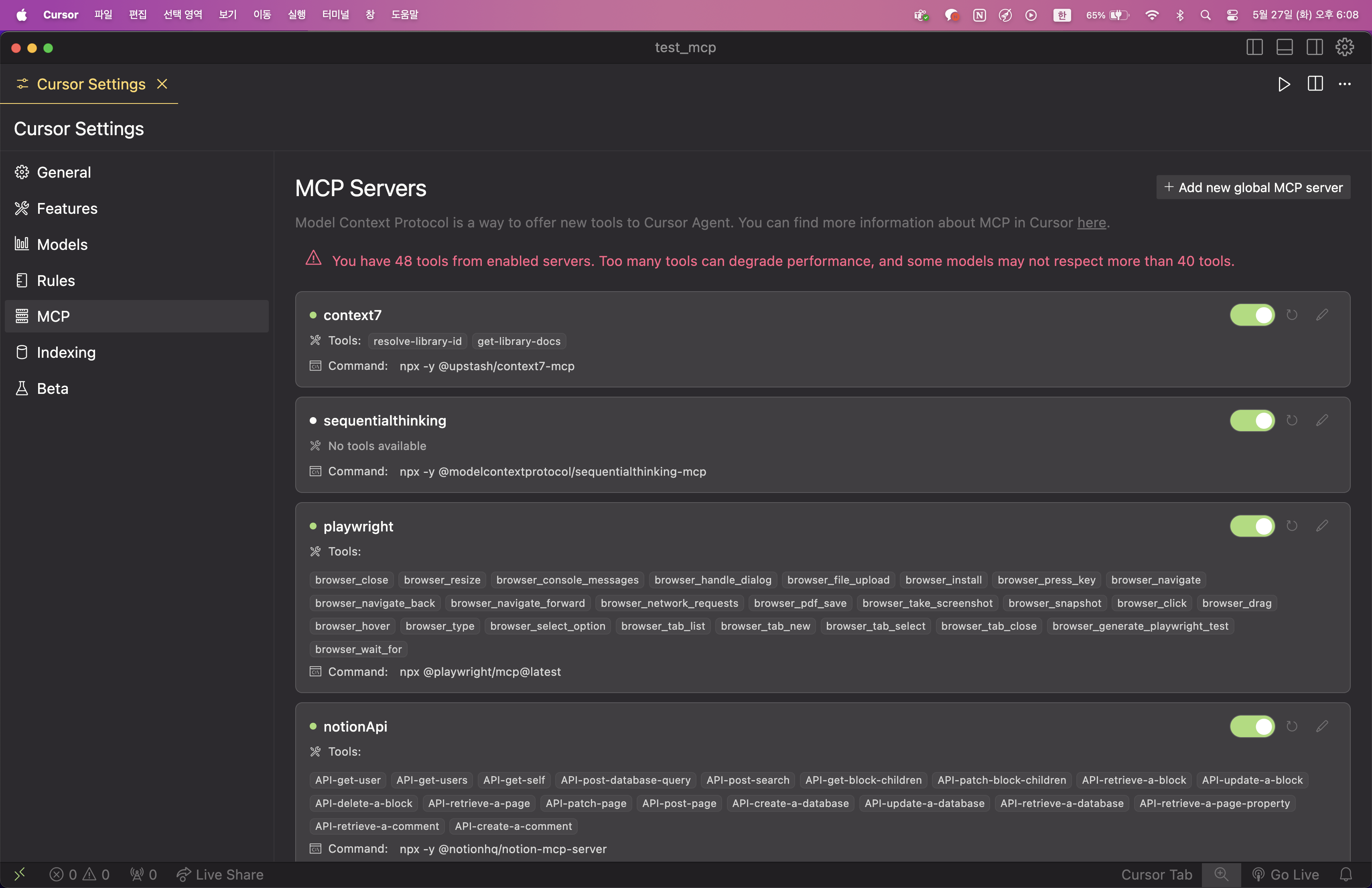Open notifications bell in status bar

[x=1346, y=874]
